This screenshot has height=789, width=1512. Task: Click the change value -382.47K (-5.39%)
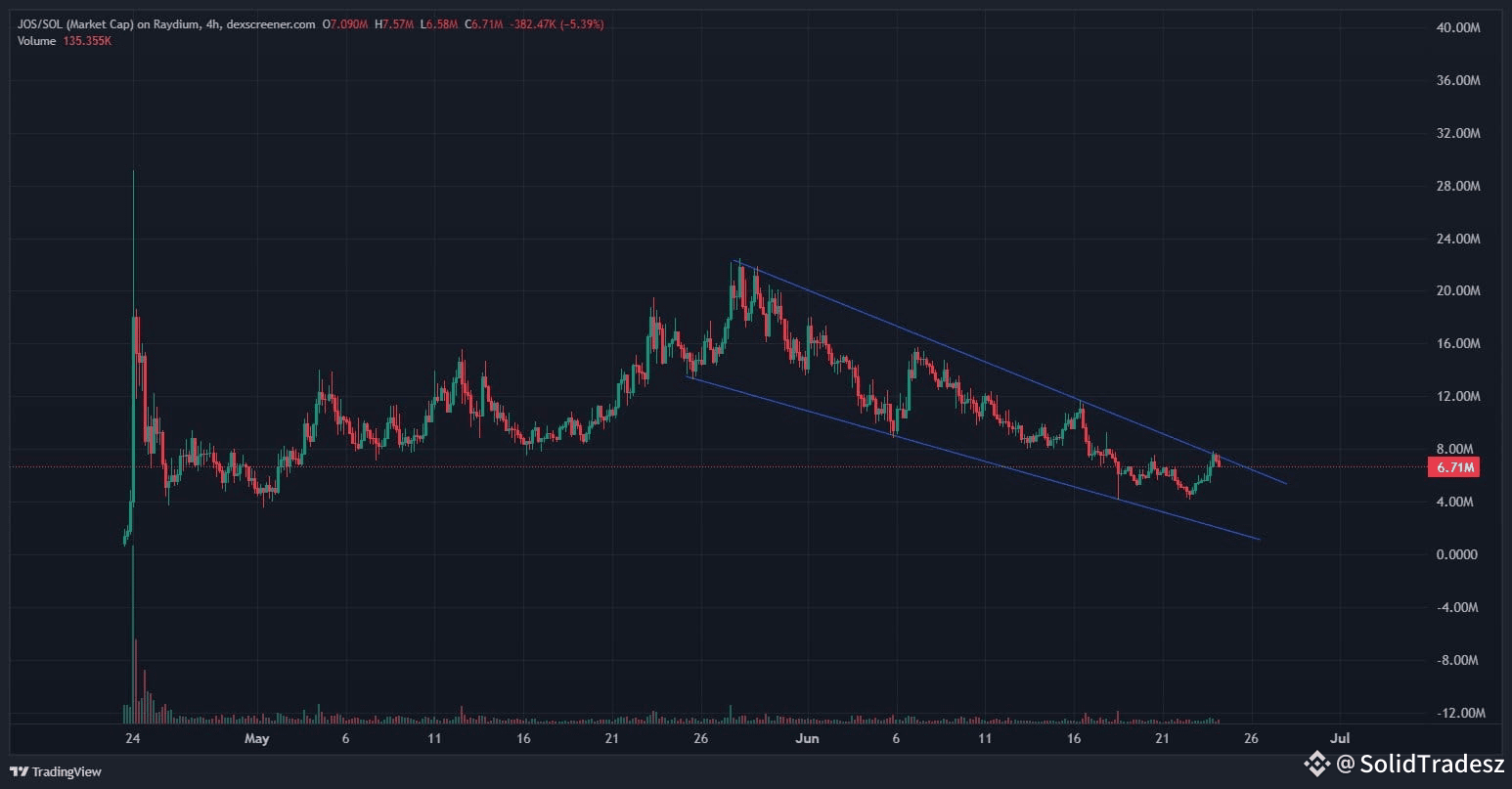tap(556, 23)
